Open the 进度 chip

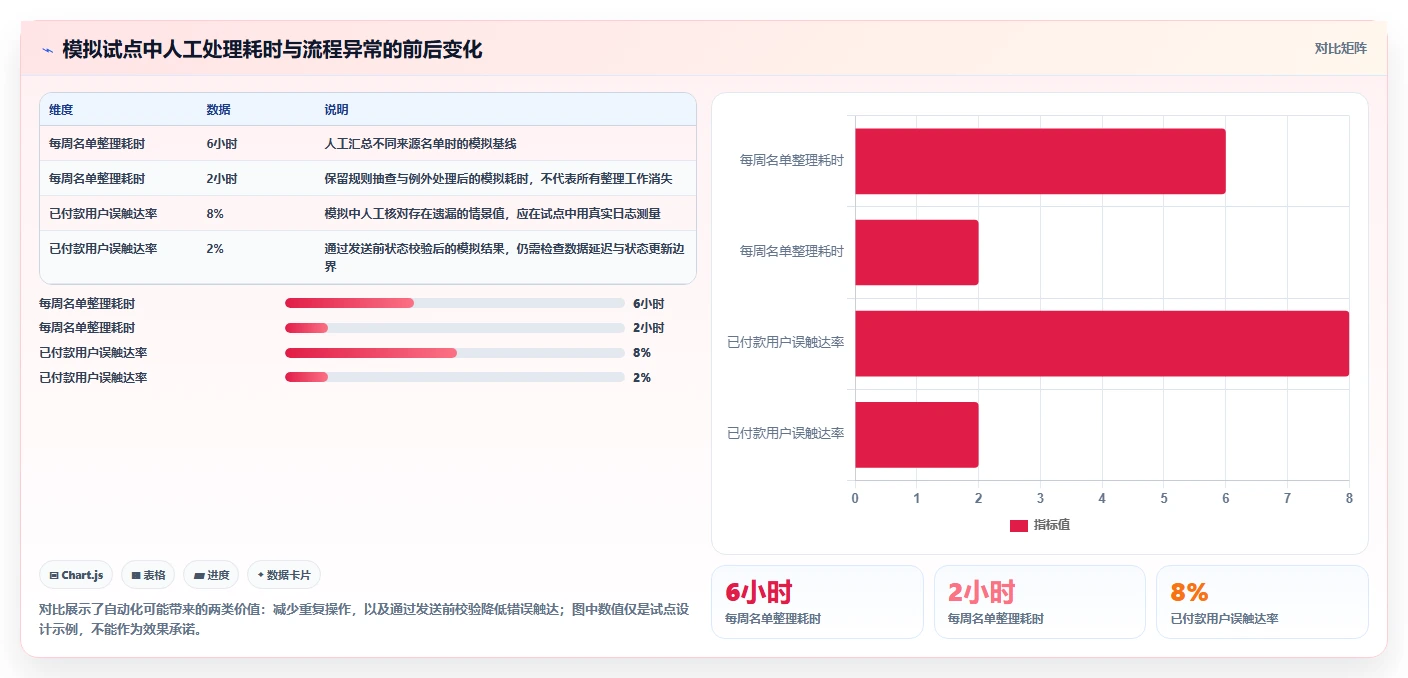211,575
